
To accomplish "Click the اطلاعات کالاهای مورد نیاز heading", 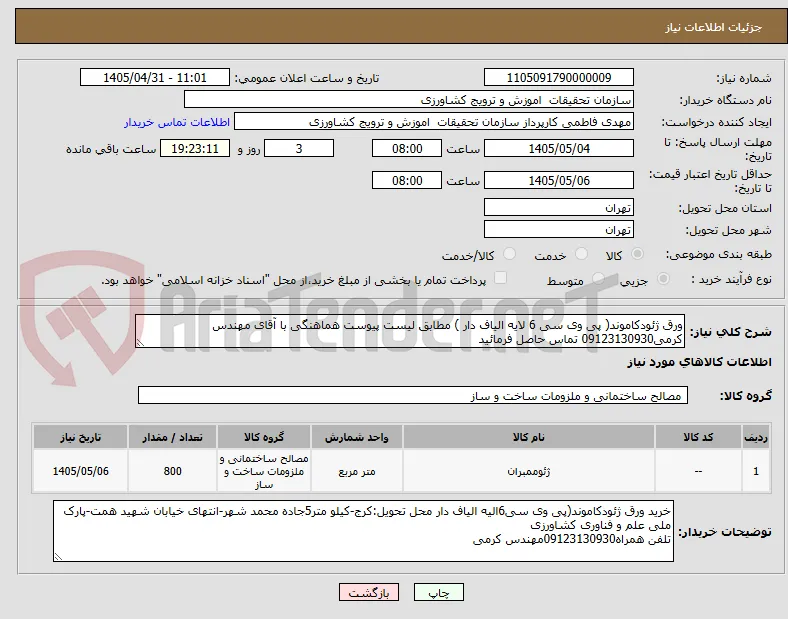I will coord(699,362).
